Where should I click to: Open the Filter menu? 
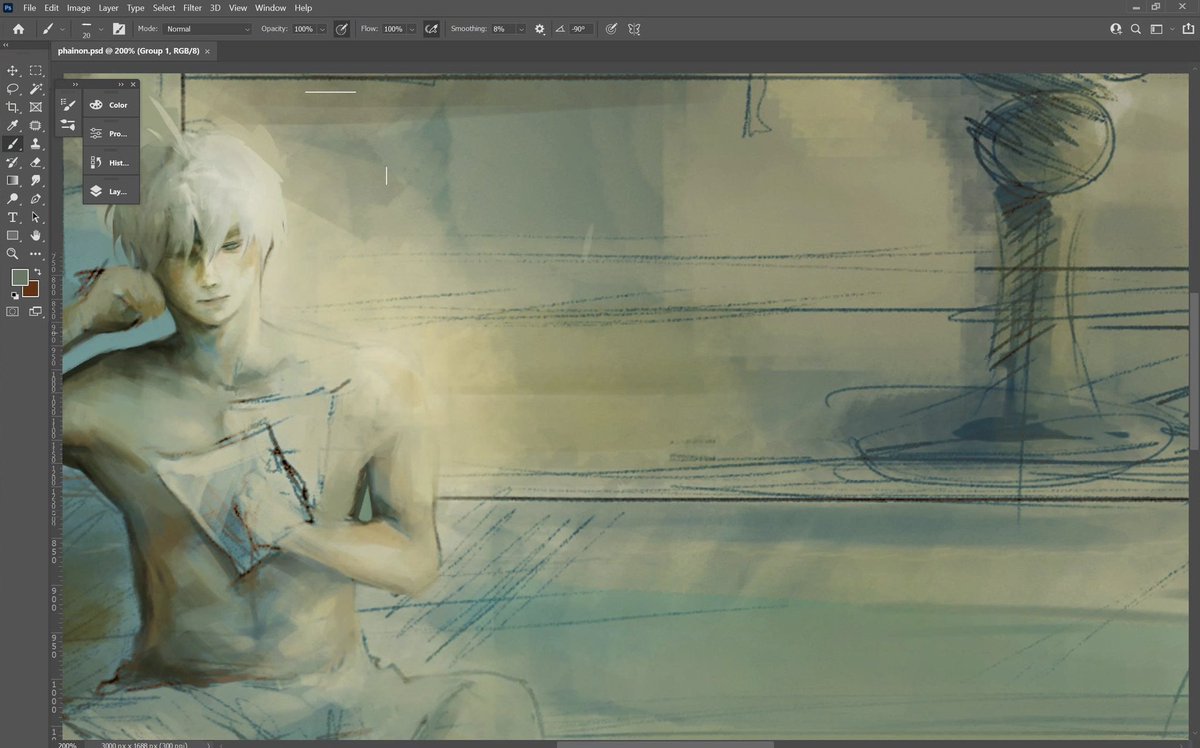point(192,7)
